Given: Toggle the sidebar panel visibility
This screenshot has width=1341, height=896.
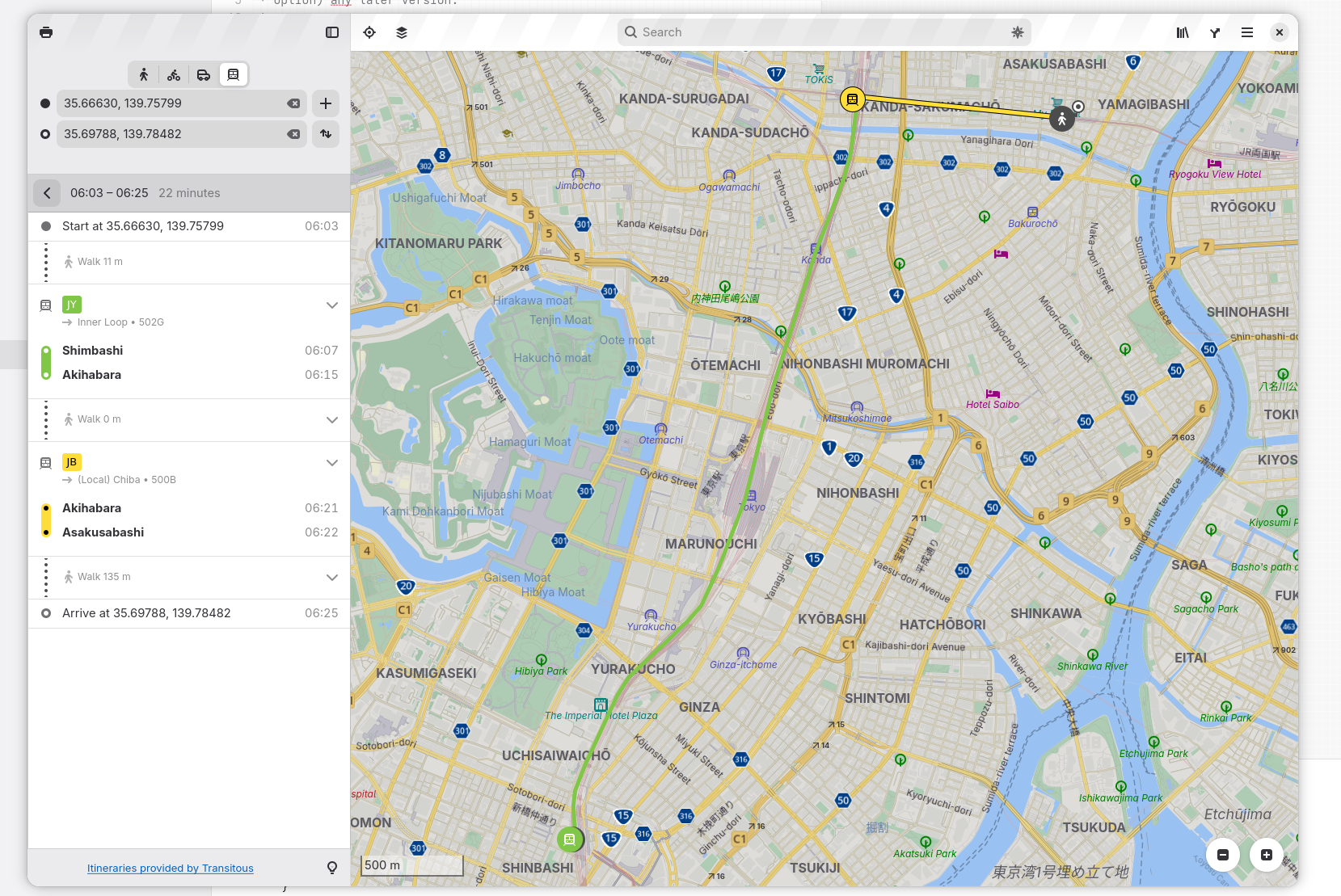Looking at the screenshot, I should tap(332, 32).
